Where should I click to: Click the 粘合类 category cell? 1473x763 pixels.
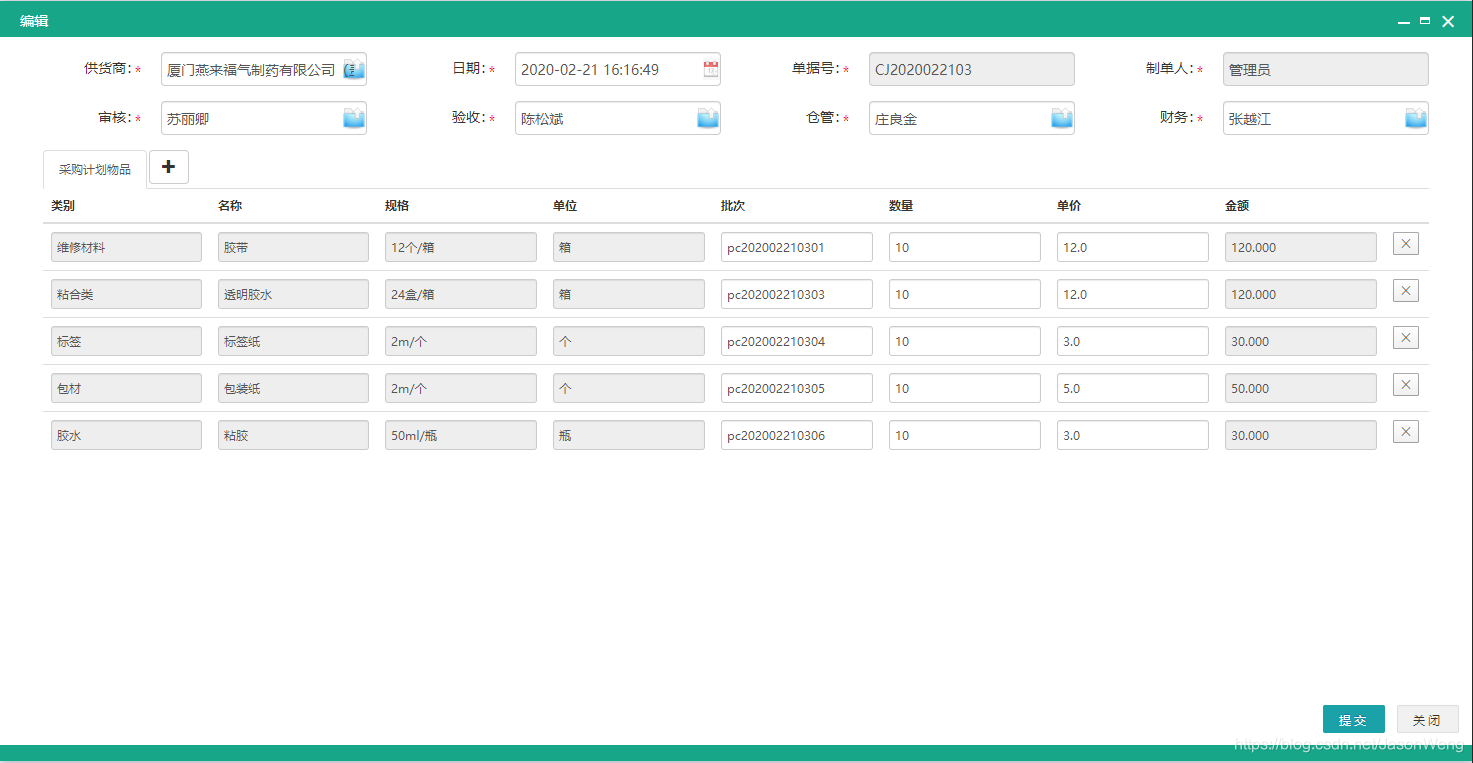coord(126,294)
